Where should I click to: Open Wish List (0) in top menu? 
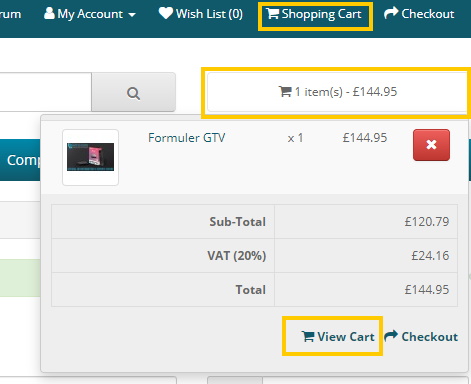pyautogui.click(x=201, y=14)
